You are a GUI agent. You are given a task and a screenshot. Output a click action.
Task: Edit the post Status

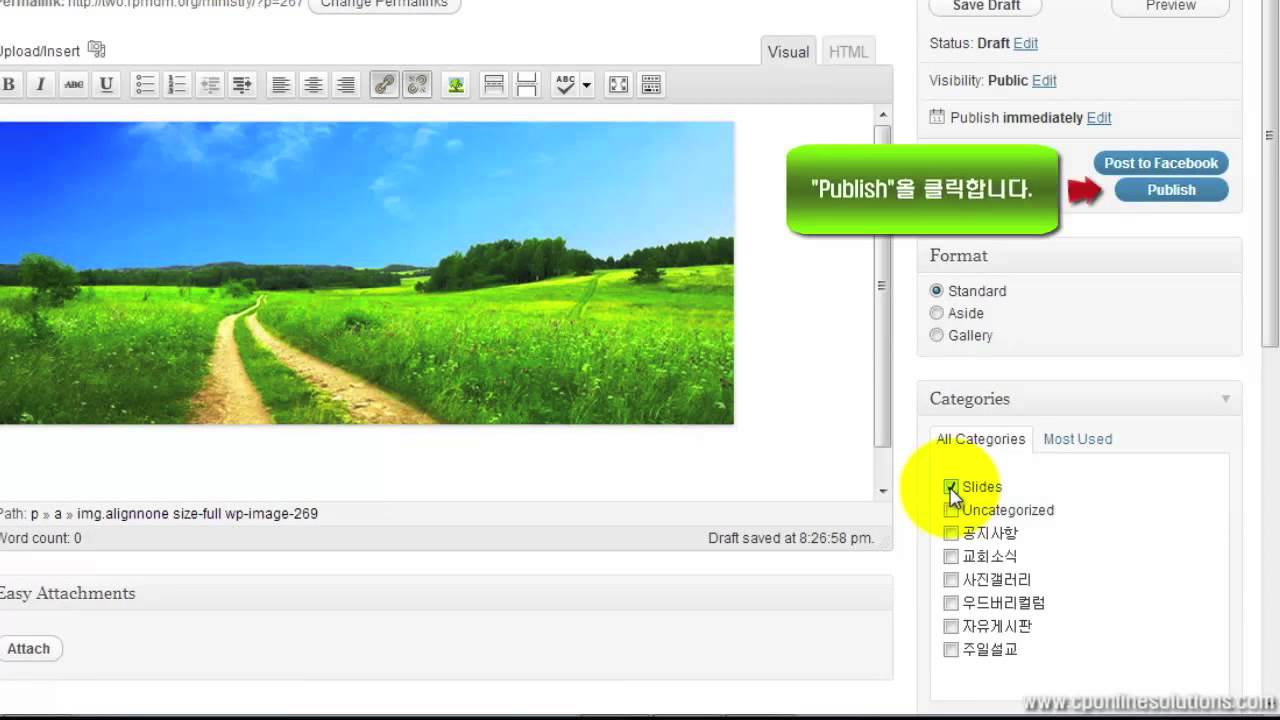tap(1025, 44)
